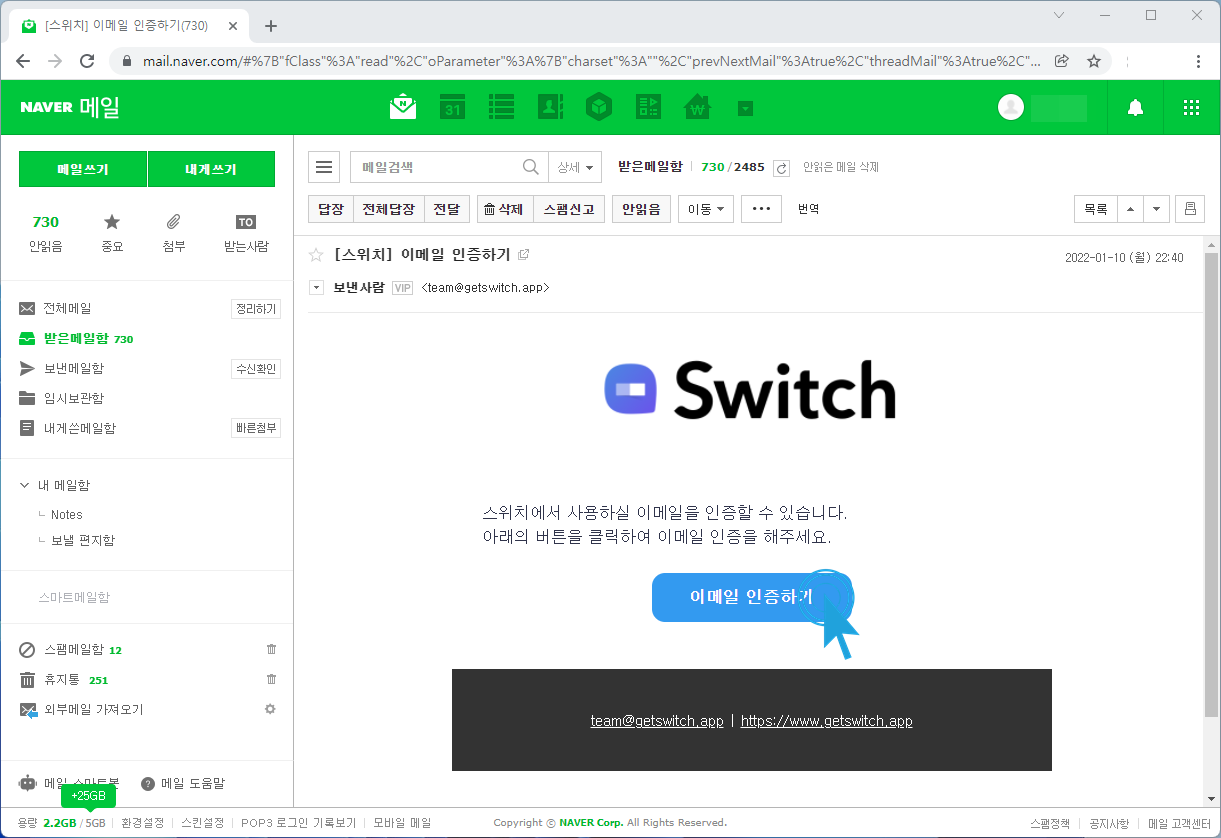Click the profile avatar in the header
Viewport: 1221px width, 838px height.
pos(1011,107)
